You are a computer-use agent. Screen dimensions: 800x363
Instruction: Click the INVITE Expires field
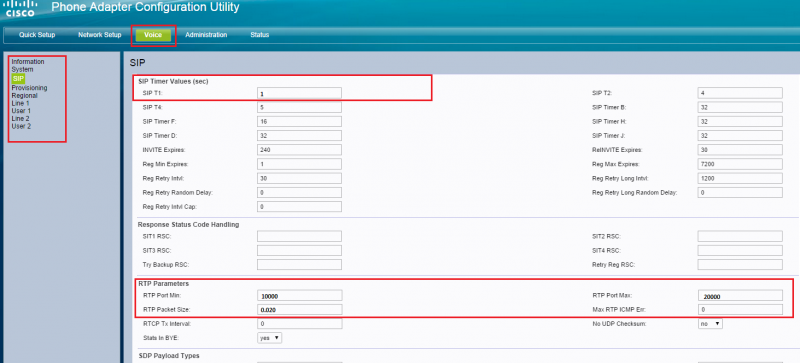(x=299, y=150)
